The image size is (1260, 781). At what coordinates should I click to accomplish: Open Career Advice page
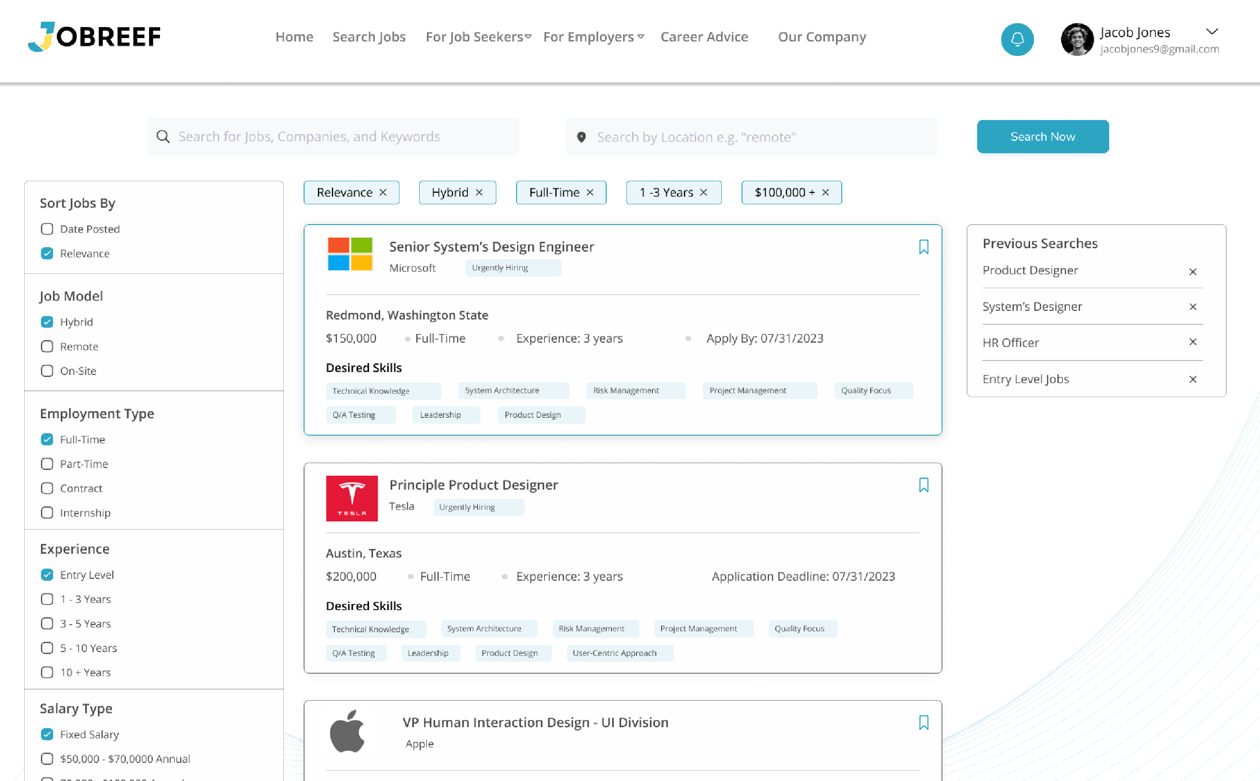pyautogui.click(x=704, y=37)
